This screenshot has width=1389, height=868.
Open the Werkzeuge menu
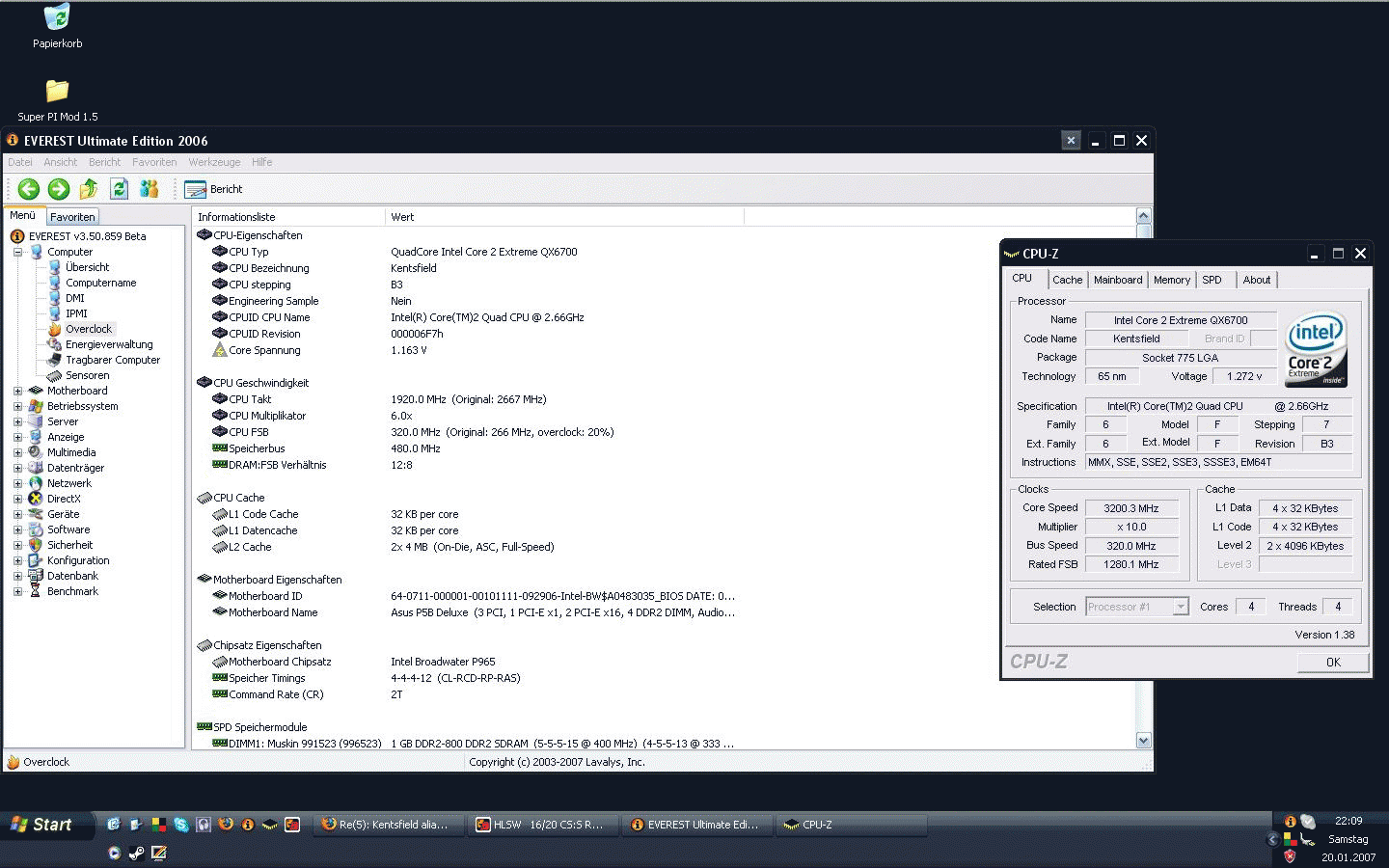click(x=214, y=162)
